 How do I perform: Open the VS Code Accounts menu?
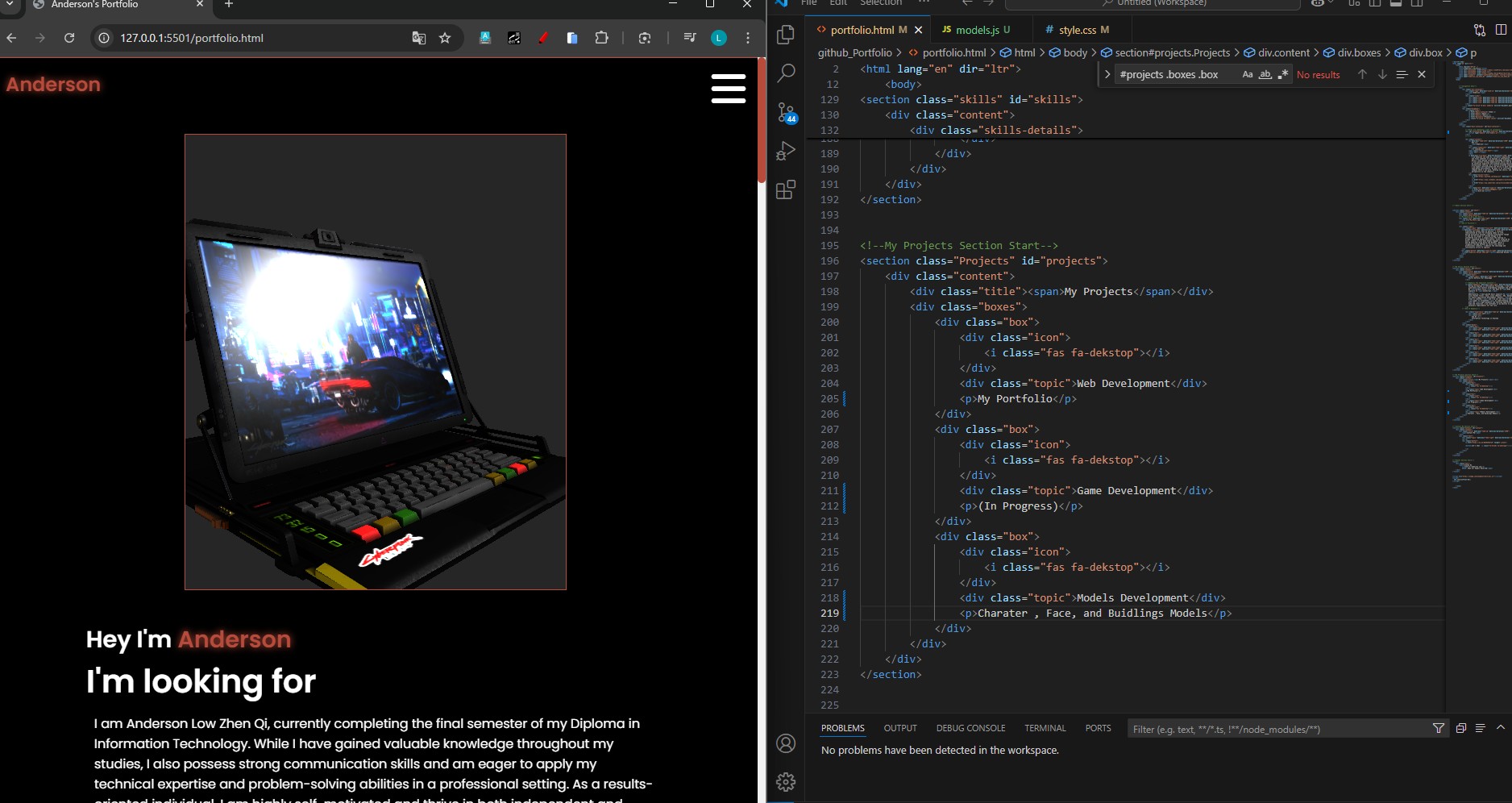point(786,743)
